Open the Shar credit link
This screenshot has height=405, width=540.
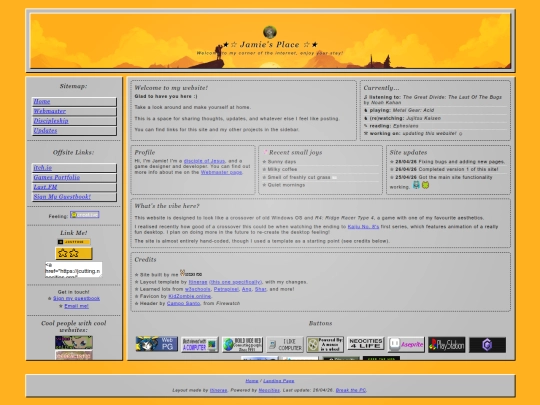tap(261, 289)
